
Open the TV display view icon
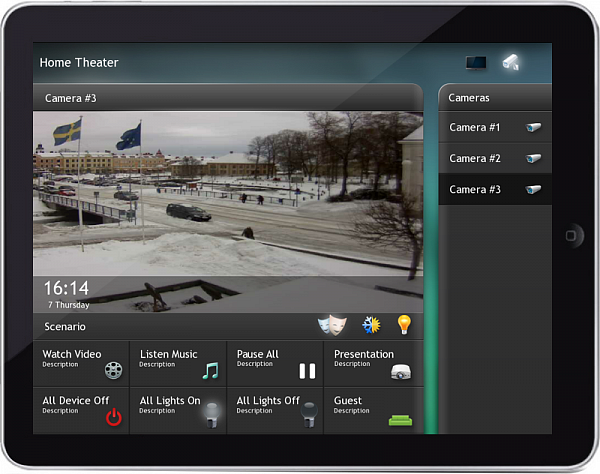click(x=476, y=63)
